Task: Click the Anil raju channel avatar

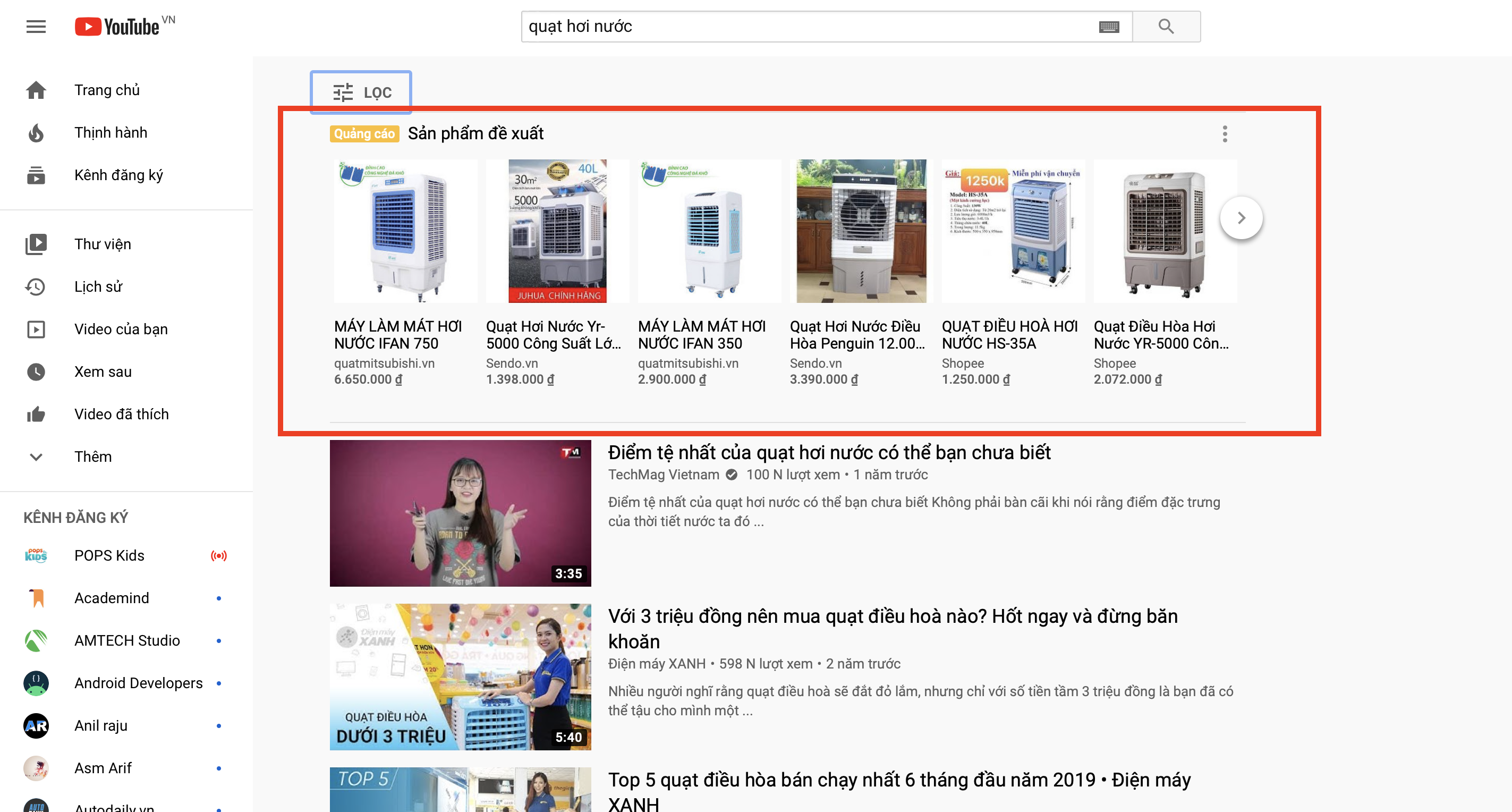Action: click(36, 726)
